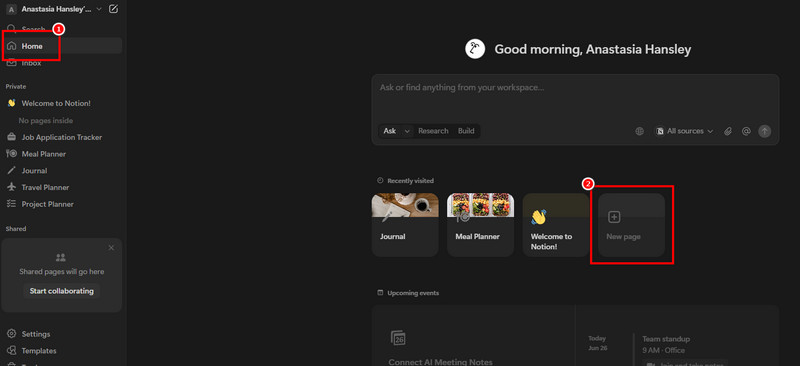
Task: Click the palm tree avatar icon
Action: [474, 49]
